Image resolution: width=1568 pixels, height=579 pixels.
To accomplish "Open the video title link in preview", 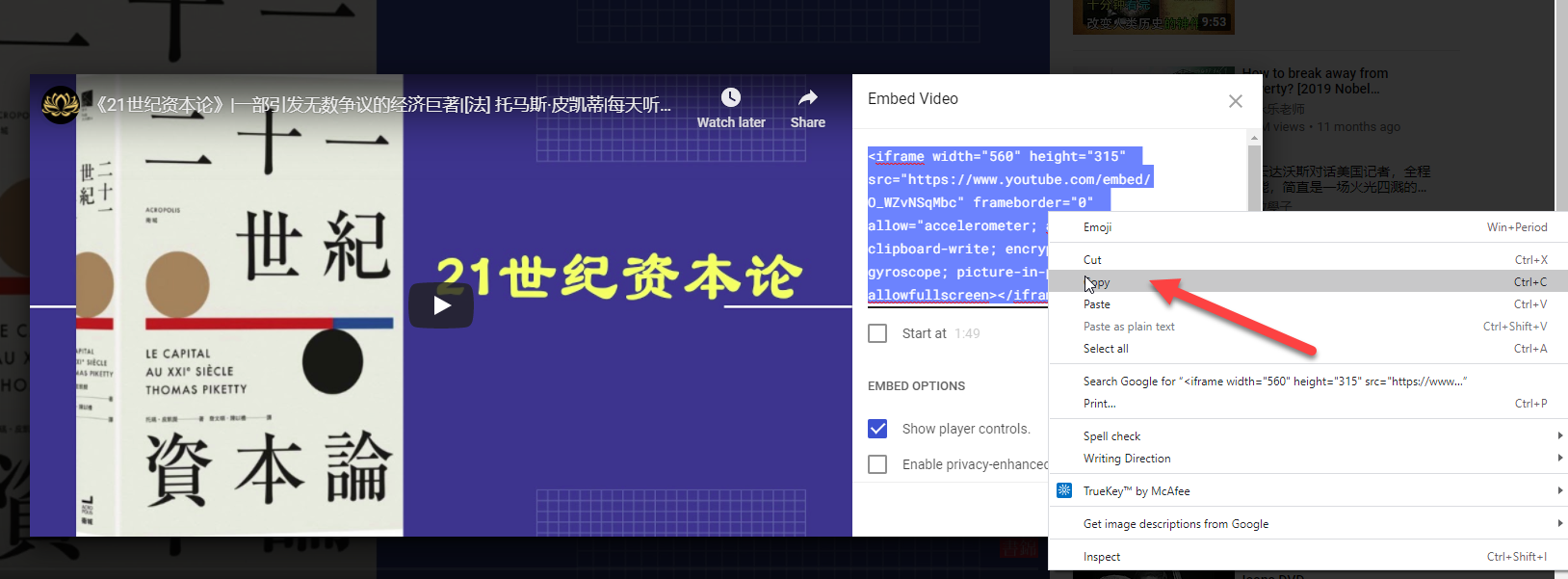I will pos(383,104).
